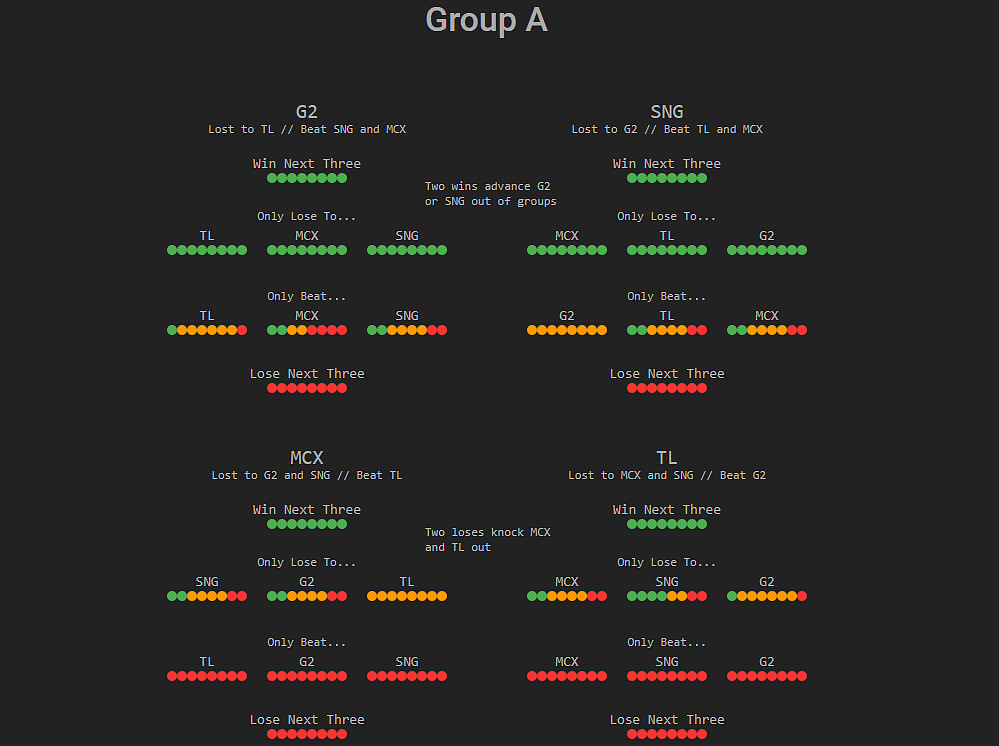999x746 pixels.
Task: Click orange TL dots in MCX's Only Lose To row
Action: (x=407, y=596)
